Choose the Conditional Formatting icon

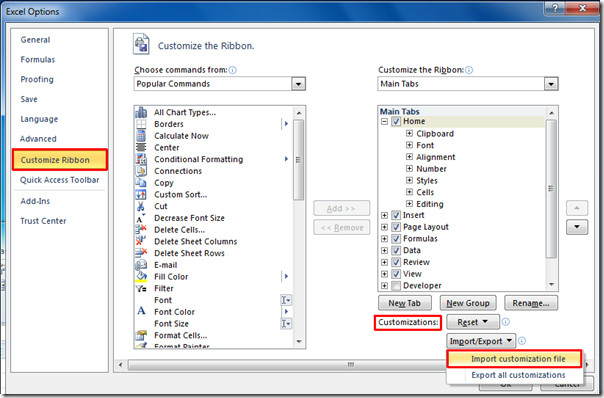141,159
